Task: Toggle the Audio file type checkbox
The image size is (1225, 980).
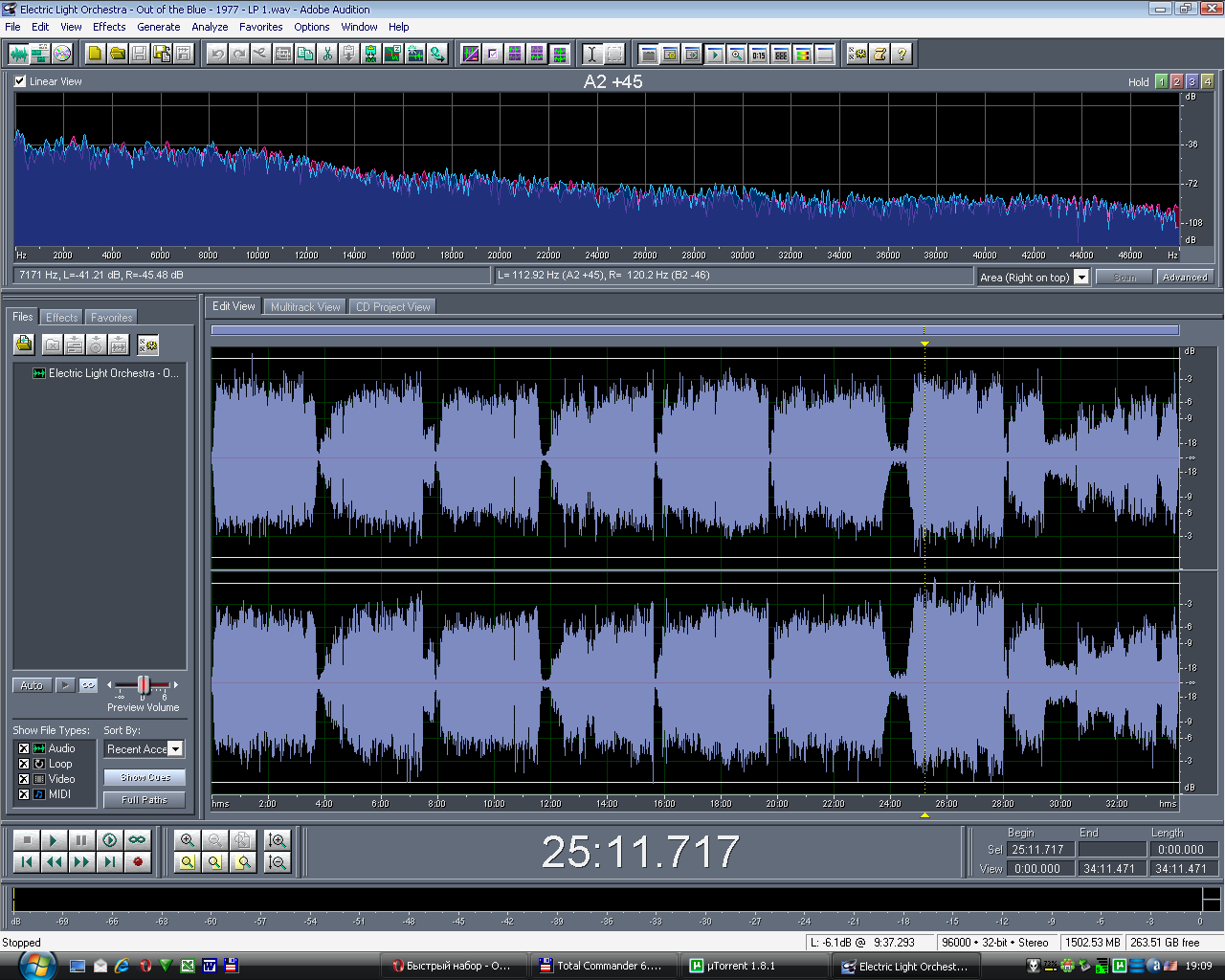Action: pos(24,748)
